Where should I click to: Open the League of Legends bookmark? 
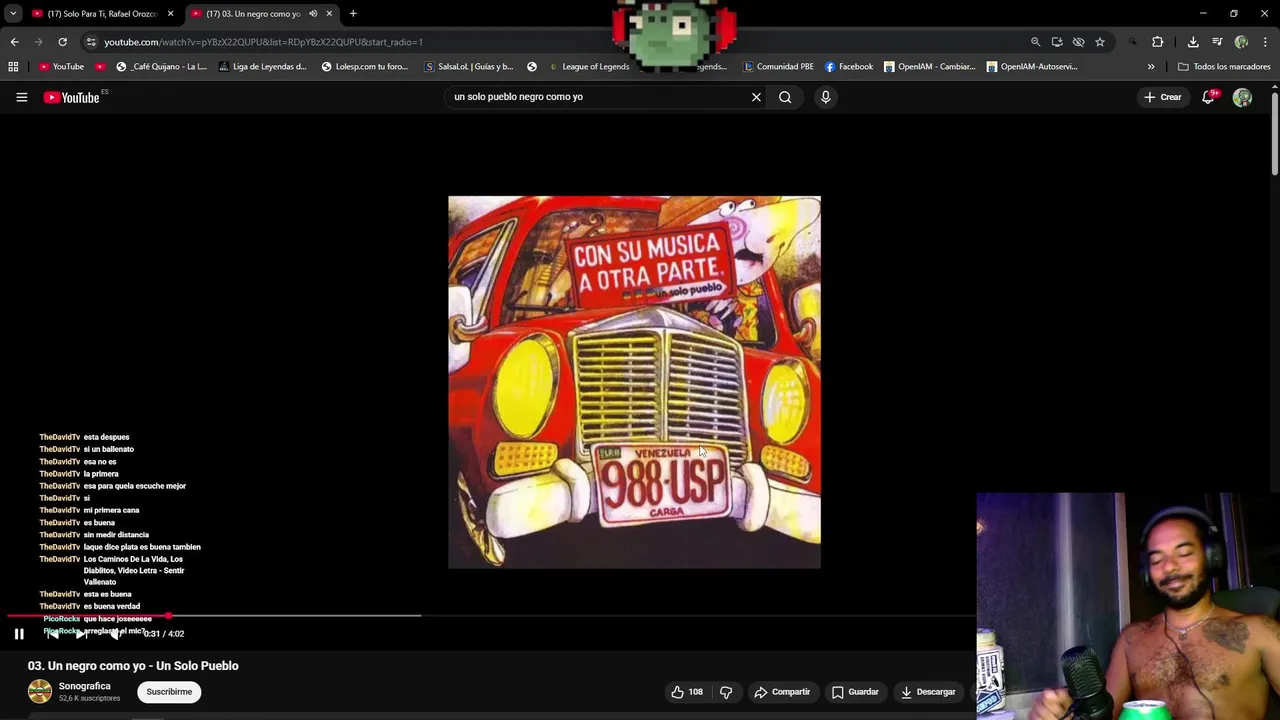pyautogui.click(x=589, y=67)
